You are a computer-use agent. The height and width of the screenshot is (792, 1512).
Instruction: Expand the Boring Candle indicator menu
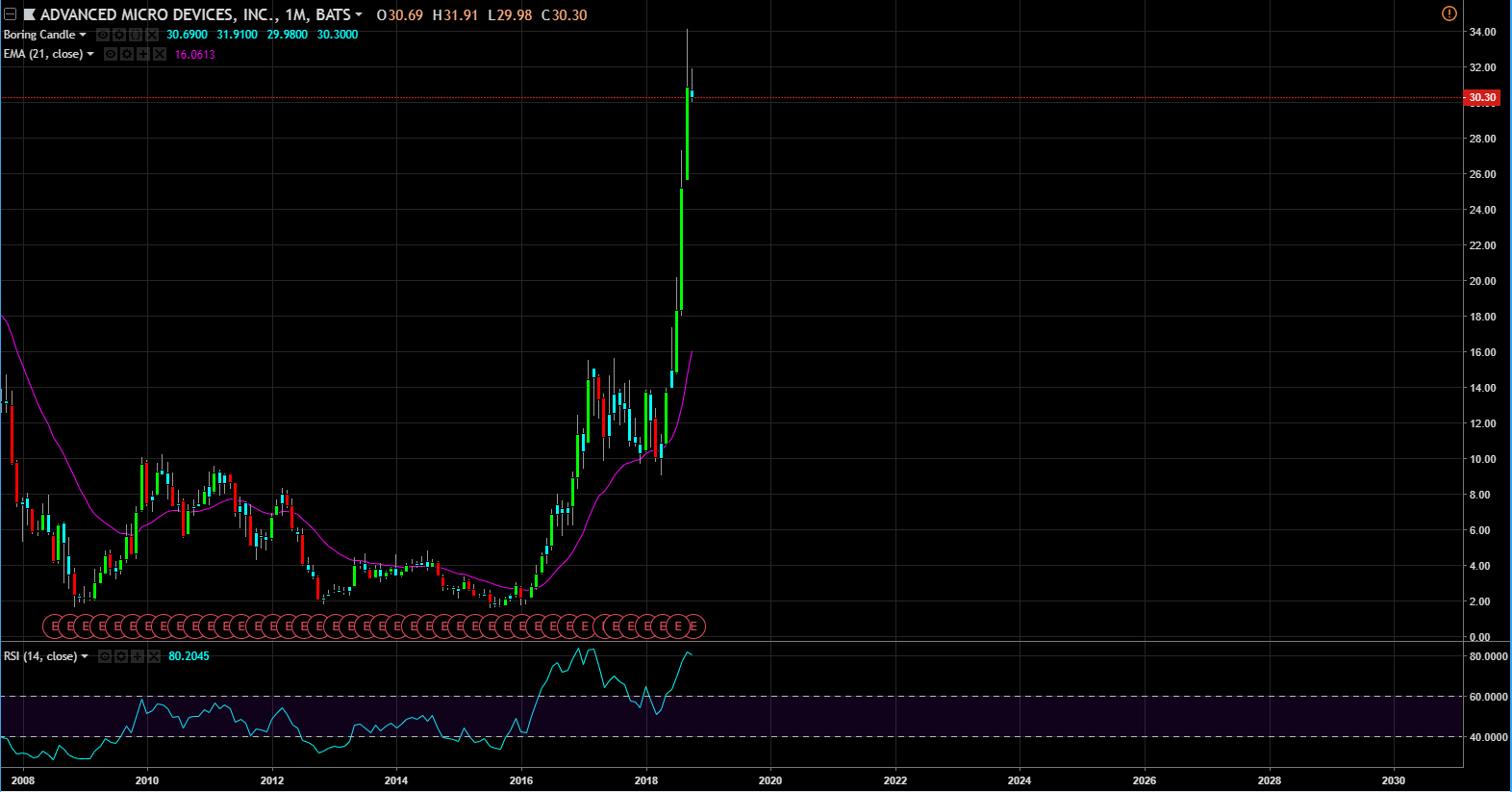click(83, 35)
